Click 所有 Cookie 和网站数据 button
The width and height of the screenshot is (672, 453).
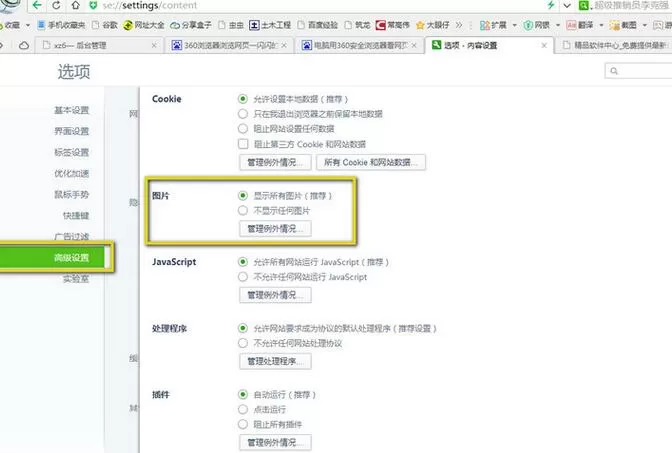[371, 162]
